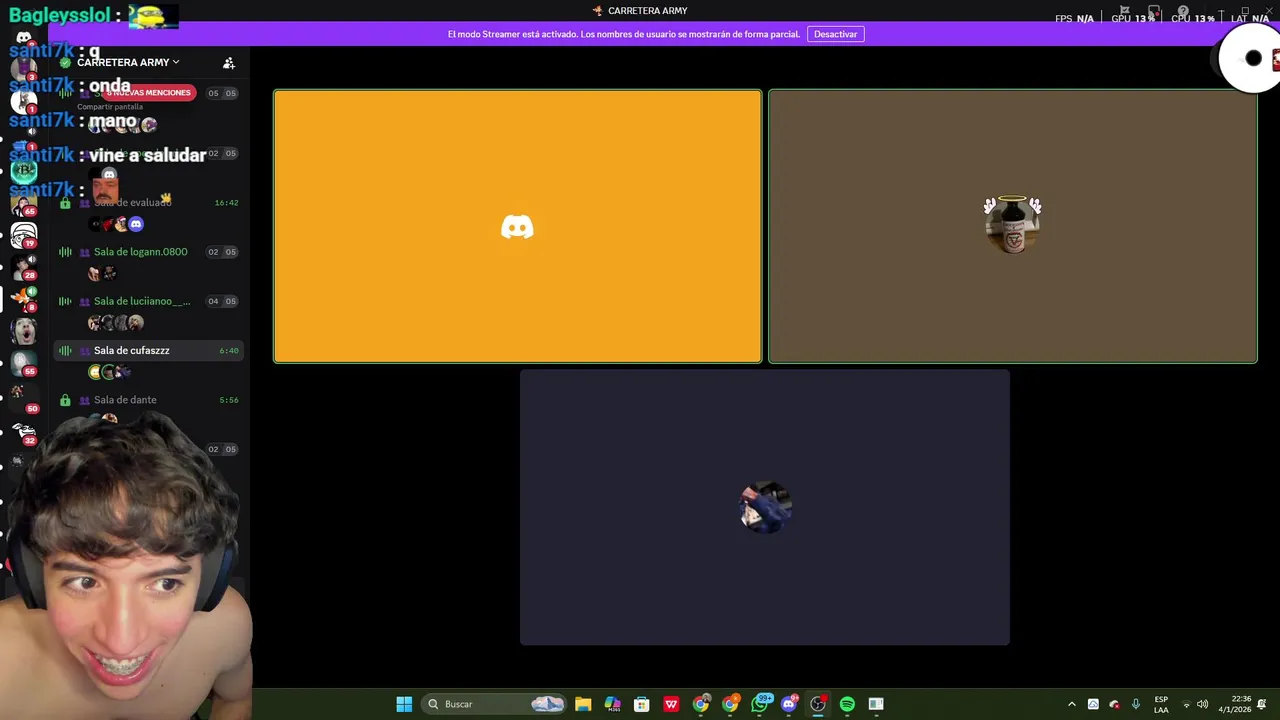This screenshot has width=1280, height=720.
Task: Switch the ESP LAA input language indicator
Action: [x=1161, y=704]
